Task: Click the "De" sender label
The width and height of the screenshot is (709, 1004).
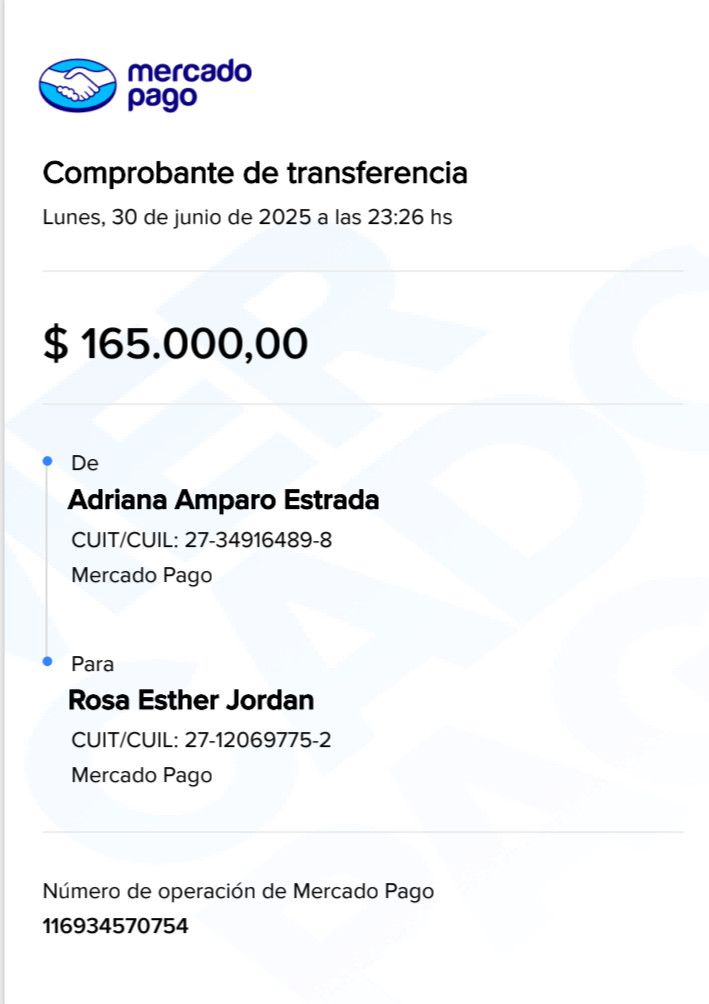Action: click(x=85, y=463)
